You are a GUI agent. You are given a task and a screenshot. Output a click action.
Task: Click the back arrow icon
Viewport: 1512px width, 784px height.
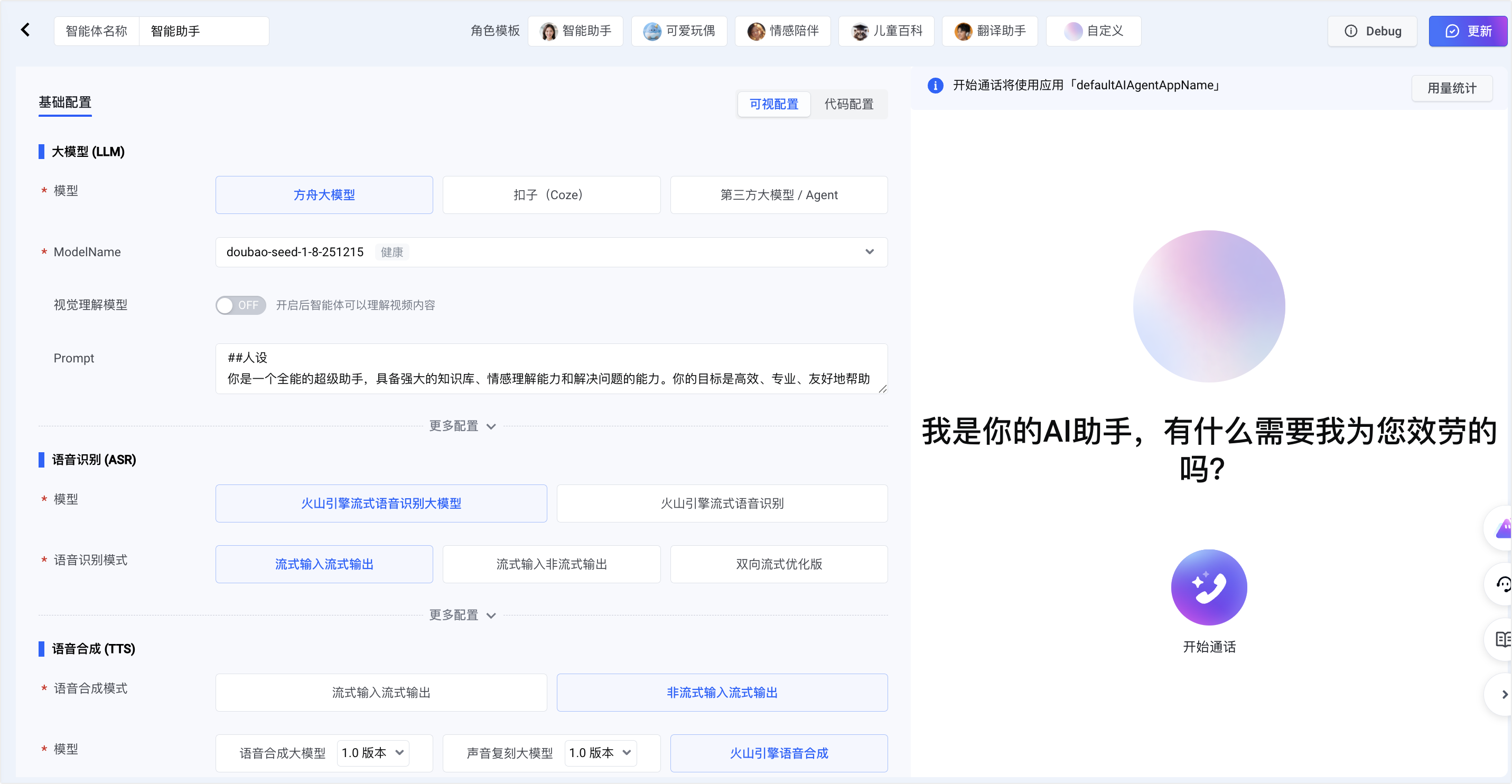click(25, 30)
